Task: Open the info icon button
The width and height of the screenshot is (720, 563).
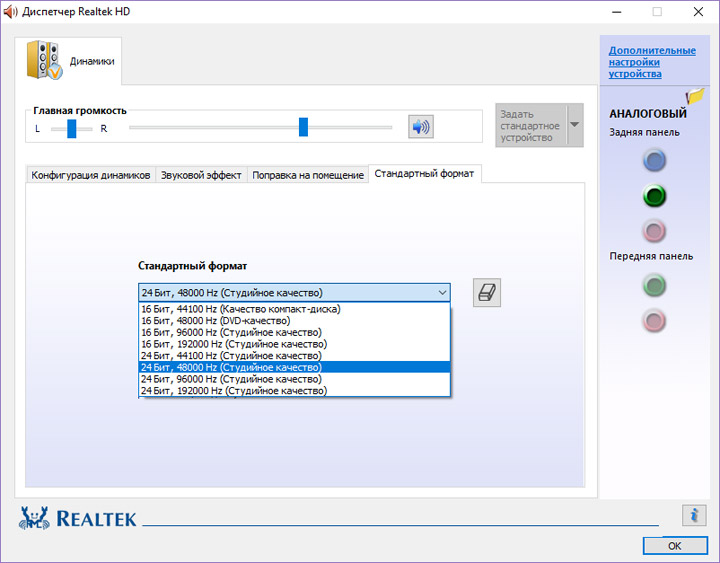Action: (x=694, y=515)
